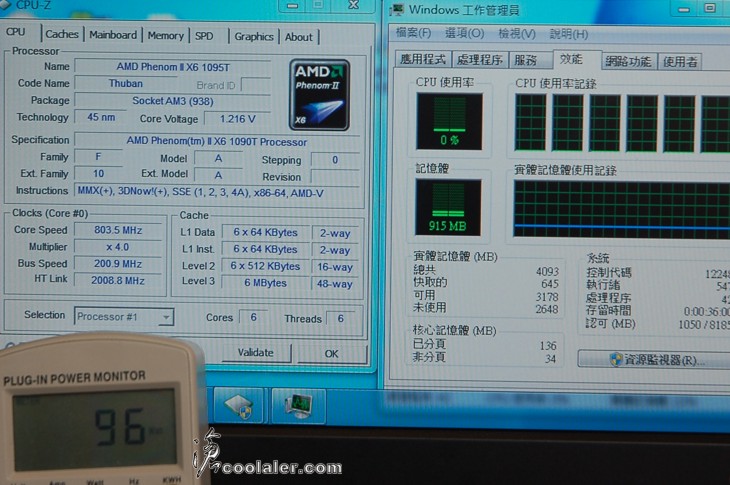Click the Name field AMD Phenom II X6 1095T
The width and height of the screenshot is (730, 485).
pos(173,67)
